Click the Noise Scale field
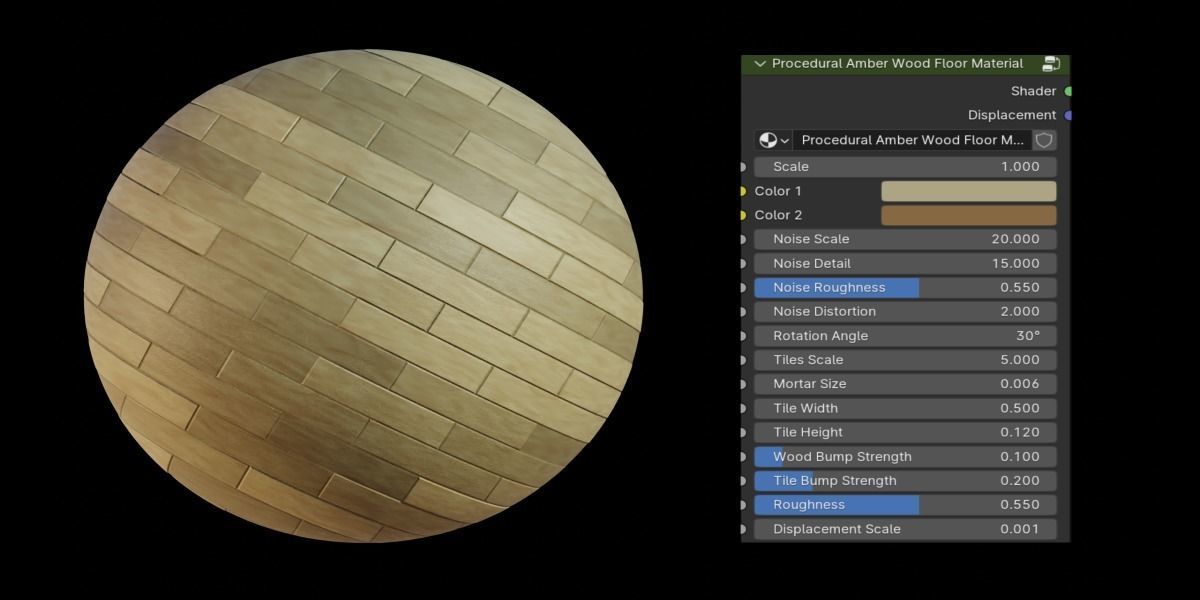The height and width of the screenshot is (600, 1200). tap(905, 239)
